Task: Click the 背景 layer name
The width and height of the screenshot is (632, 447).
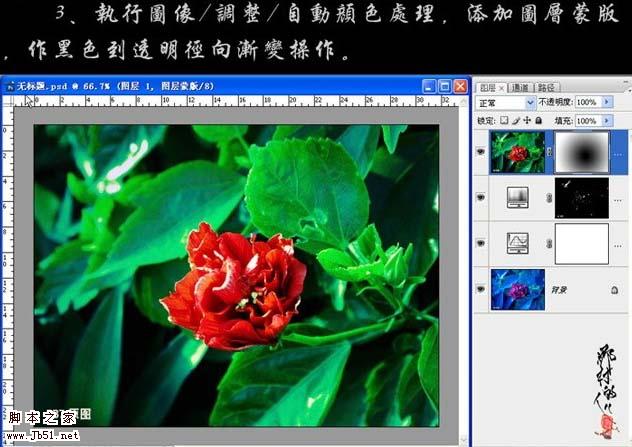Action: [559, 290]
